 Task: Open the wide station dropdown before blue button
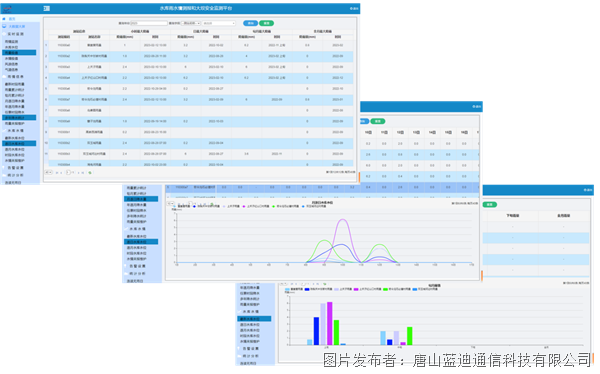click(219, 23)
